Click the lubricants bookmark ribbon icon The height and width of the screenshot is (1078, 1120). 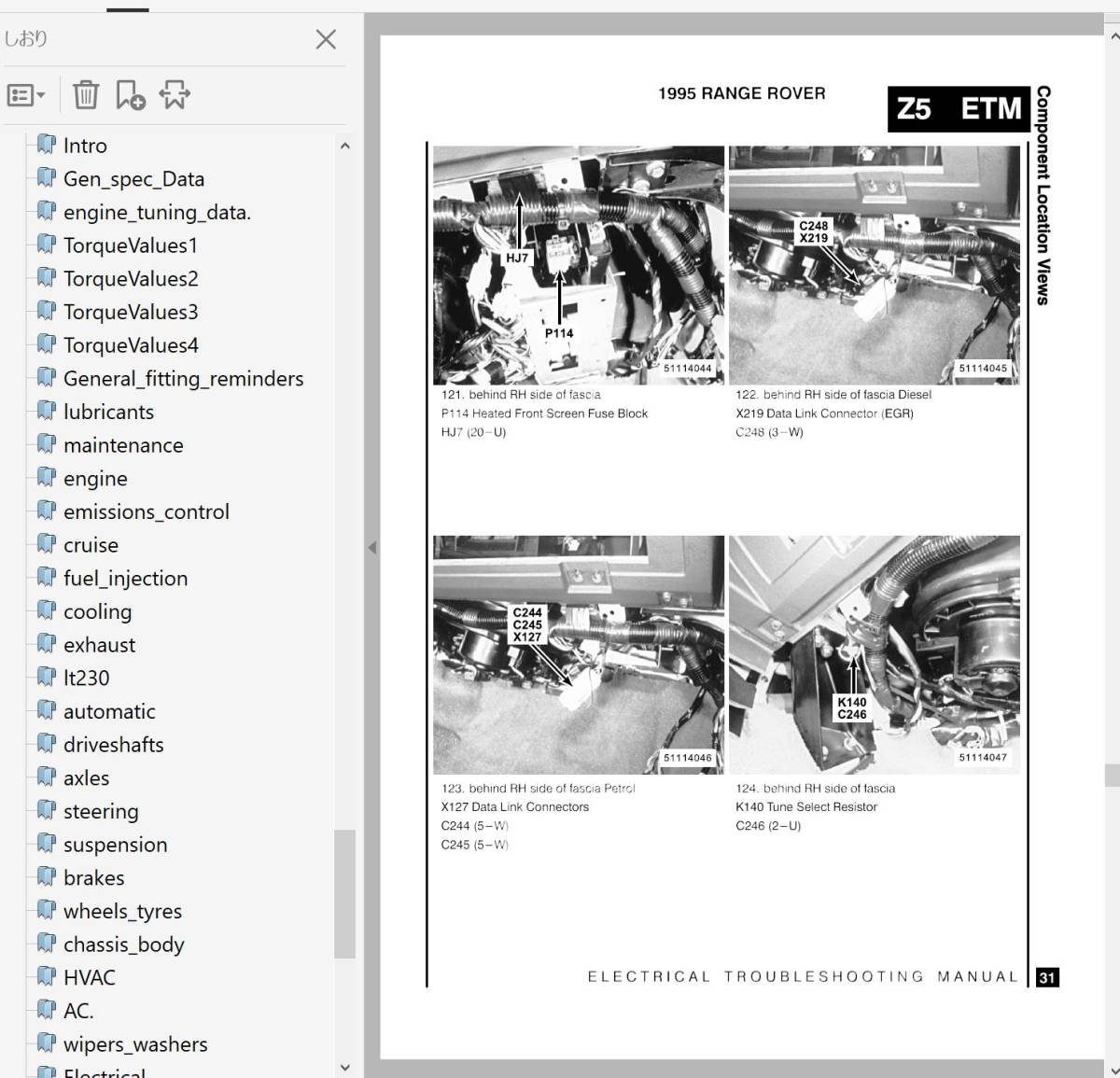[x=46, y=412]
